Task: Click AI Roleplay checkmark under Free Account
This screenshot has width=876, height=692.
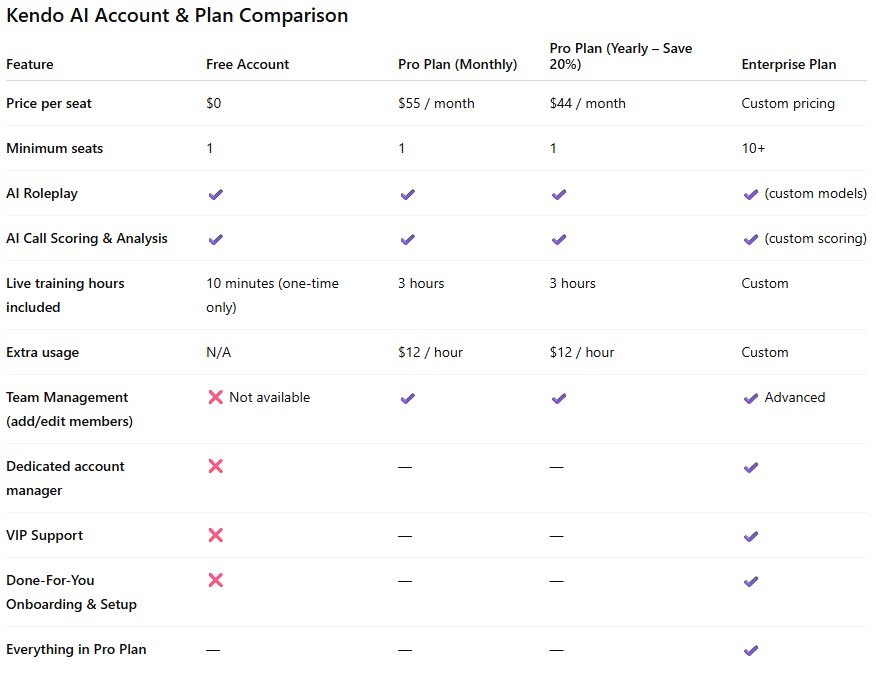Action: pos(215,194)
